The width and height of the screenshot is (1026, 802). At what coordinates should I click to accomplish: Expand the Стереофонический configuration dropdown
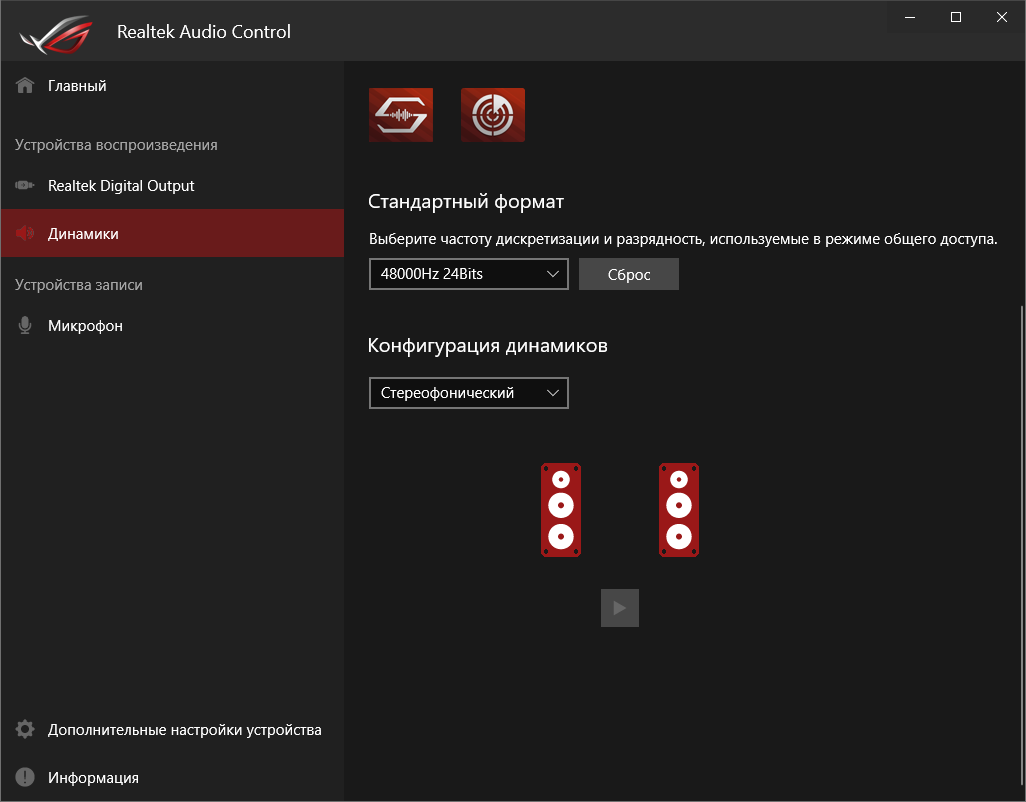[x=468, y=393]
